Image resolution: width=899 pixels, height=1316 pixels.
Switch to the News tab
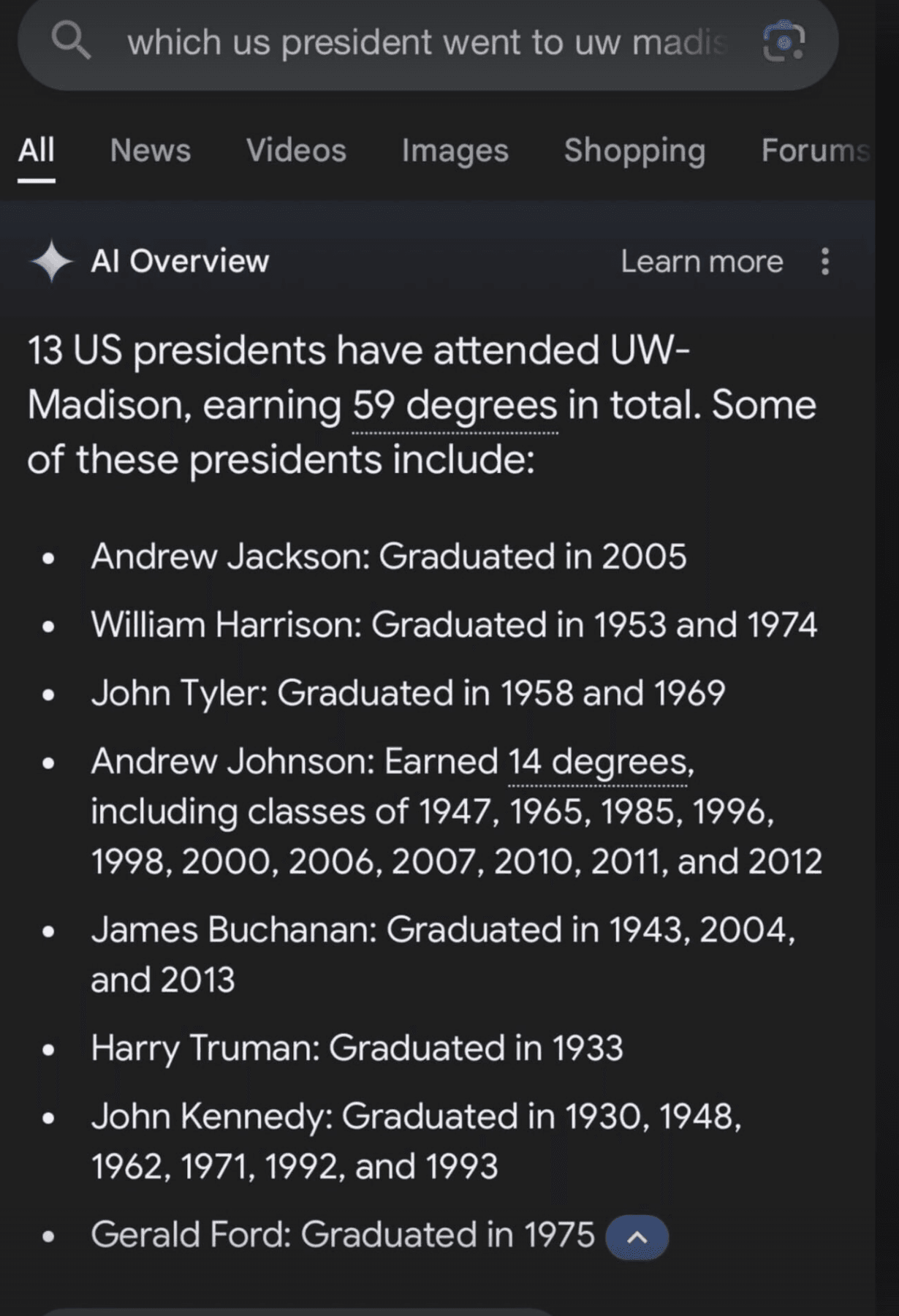pos(150,151)
